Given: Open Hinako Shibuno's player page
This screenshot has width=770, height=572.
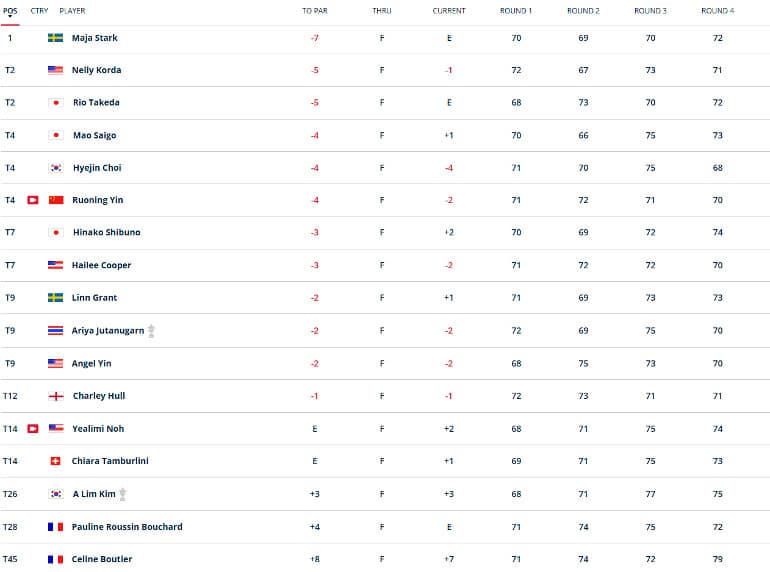Looking at the screenshot, I should pyautogui.click(x=107, y=232).
